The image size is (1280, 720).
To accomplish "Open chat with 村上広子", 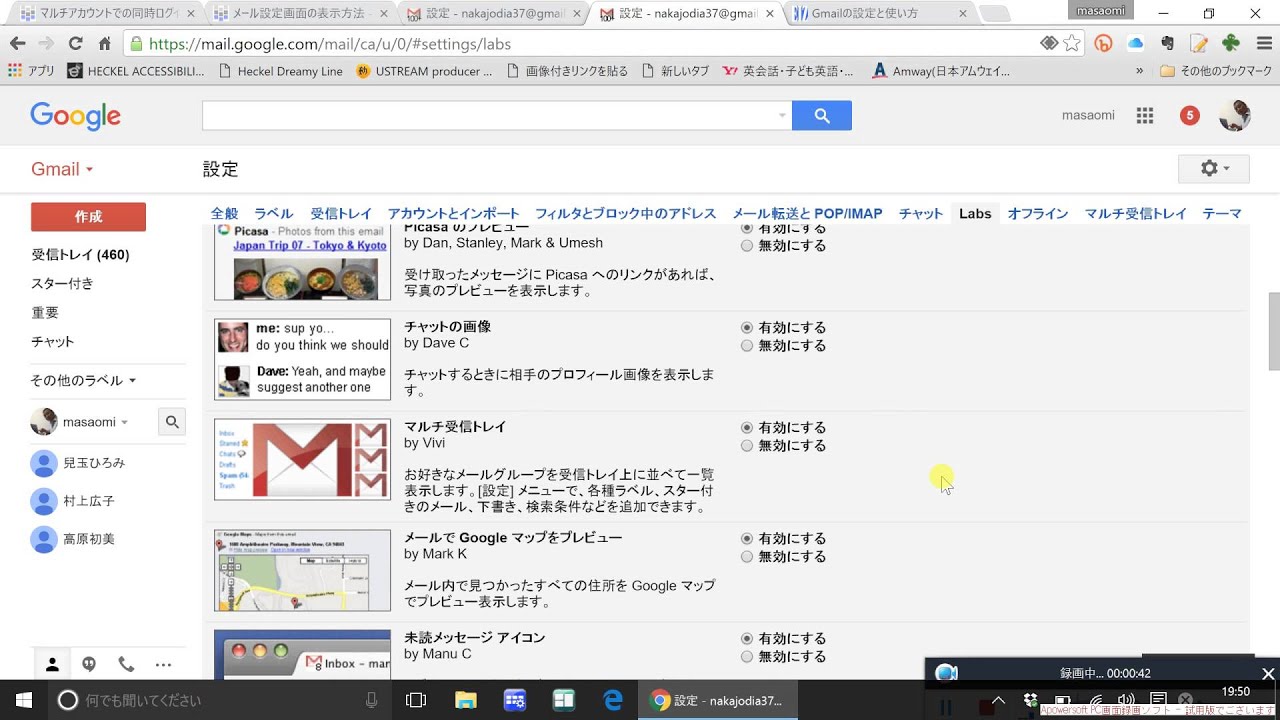I will (89, 500).
